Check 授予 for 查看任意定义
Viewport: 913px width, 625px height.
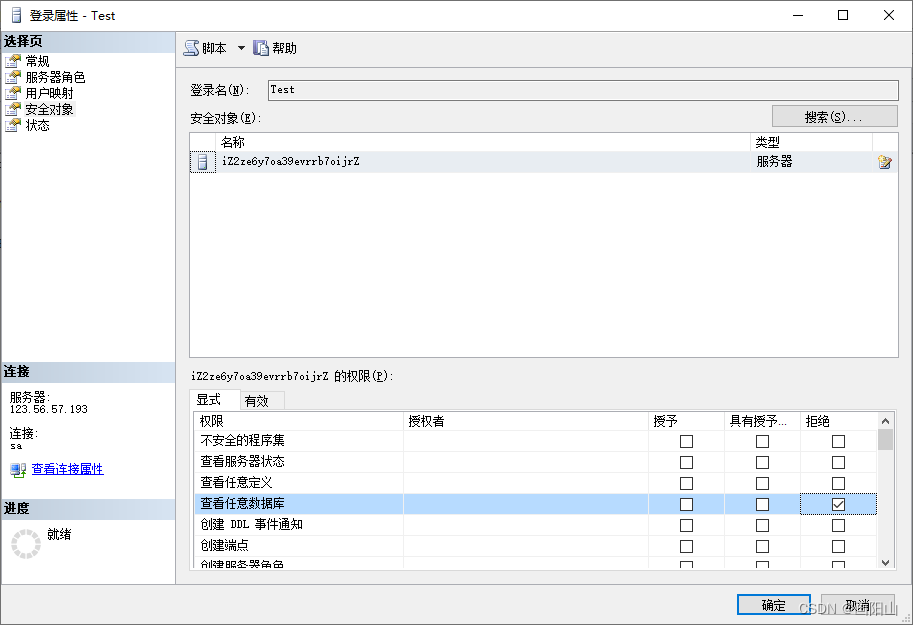coord(686,483)
